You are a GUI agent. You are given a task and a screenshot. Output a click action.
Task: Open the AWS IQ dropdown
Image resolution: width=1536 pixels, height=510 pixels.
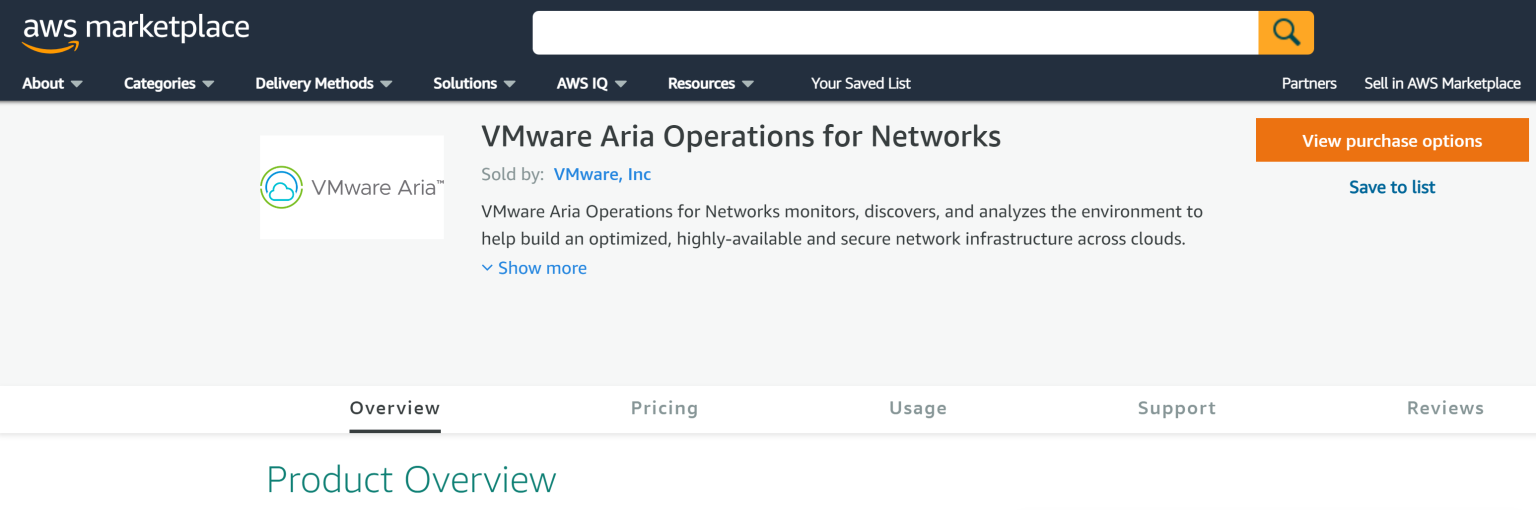click(x=591, y=83)
